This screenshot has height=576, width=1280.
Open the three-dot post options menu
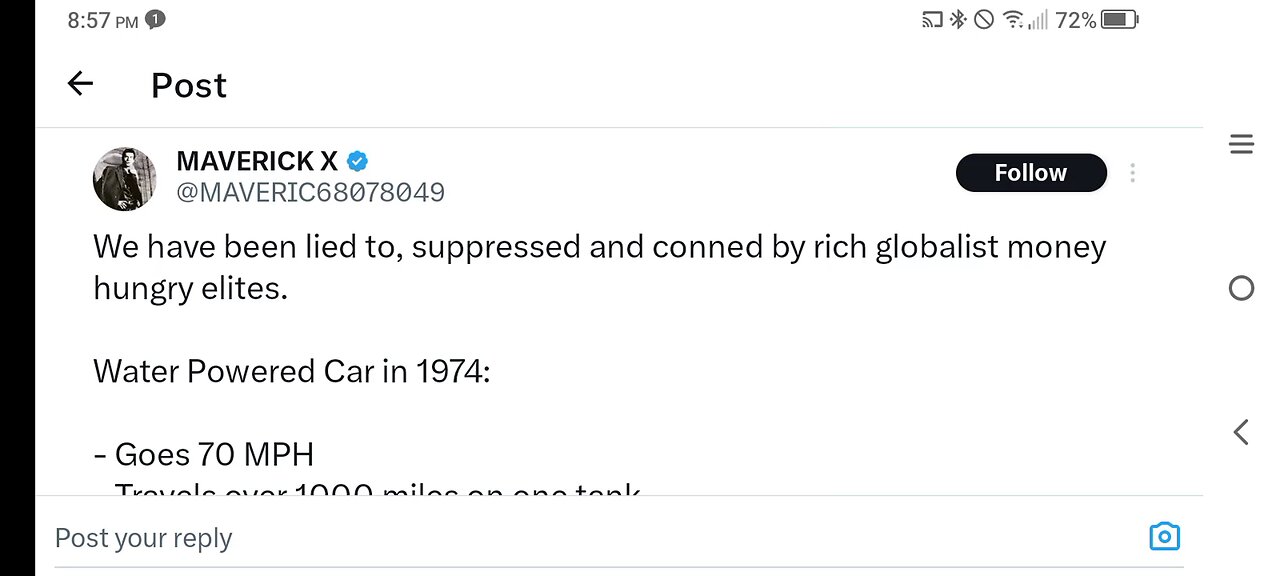(1132, 173)
